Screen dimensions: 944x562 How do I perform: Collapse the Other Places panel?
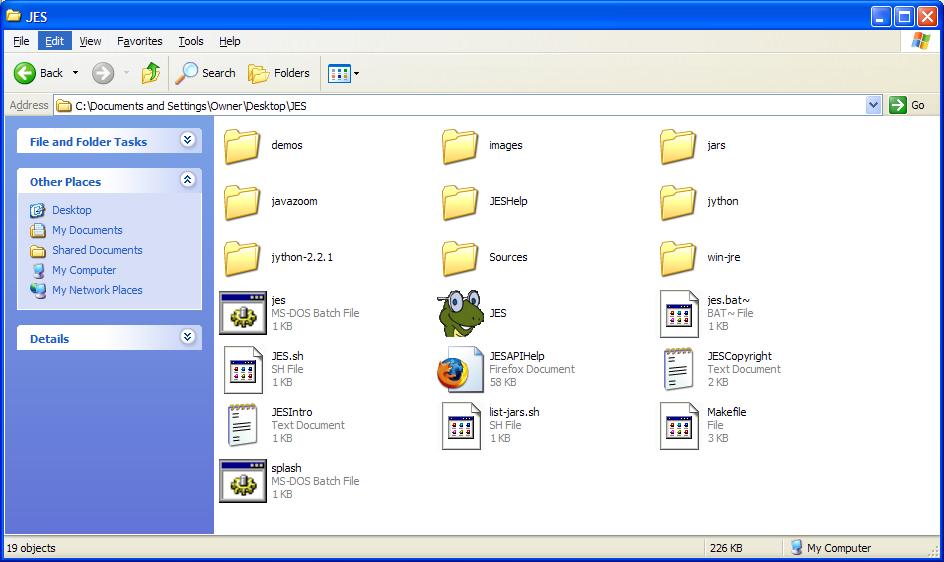tap(187, 181)
